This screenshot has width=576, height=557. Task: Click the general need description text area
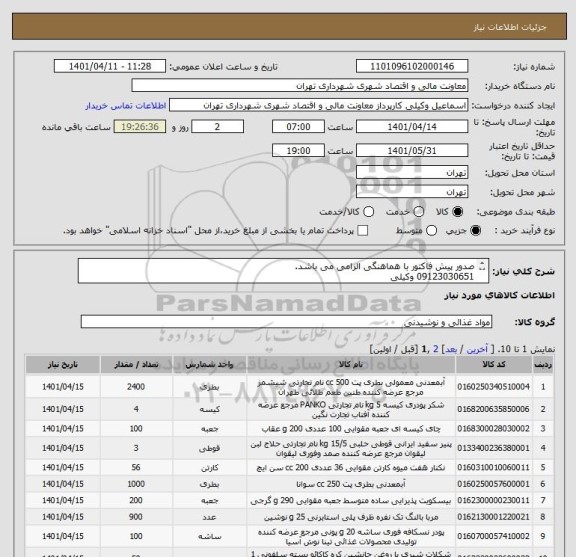point(283,271)
